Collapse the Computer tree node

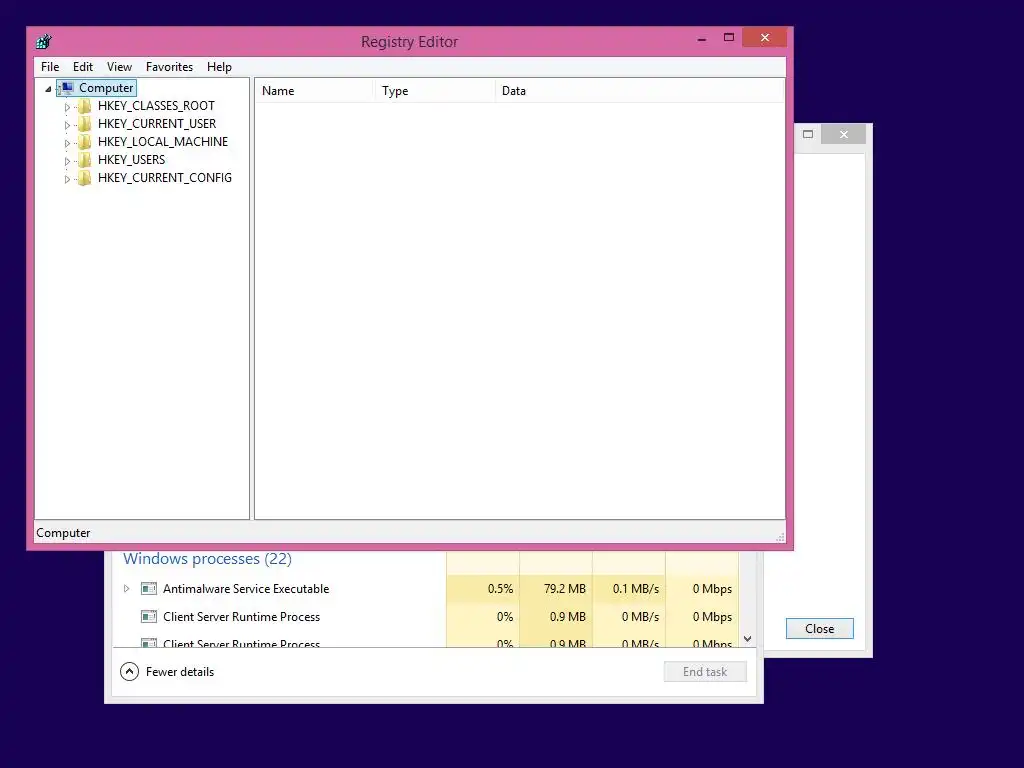48,89
